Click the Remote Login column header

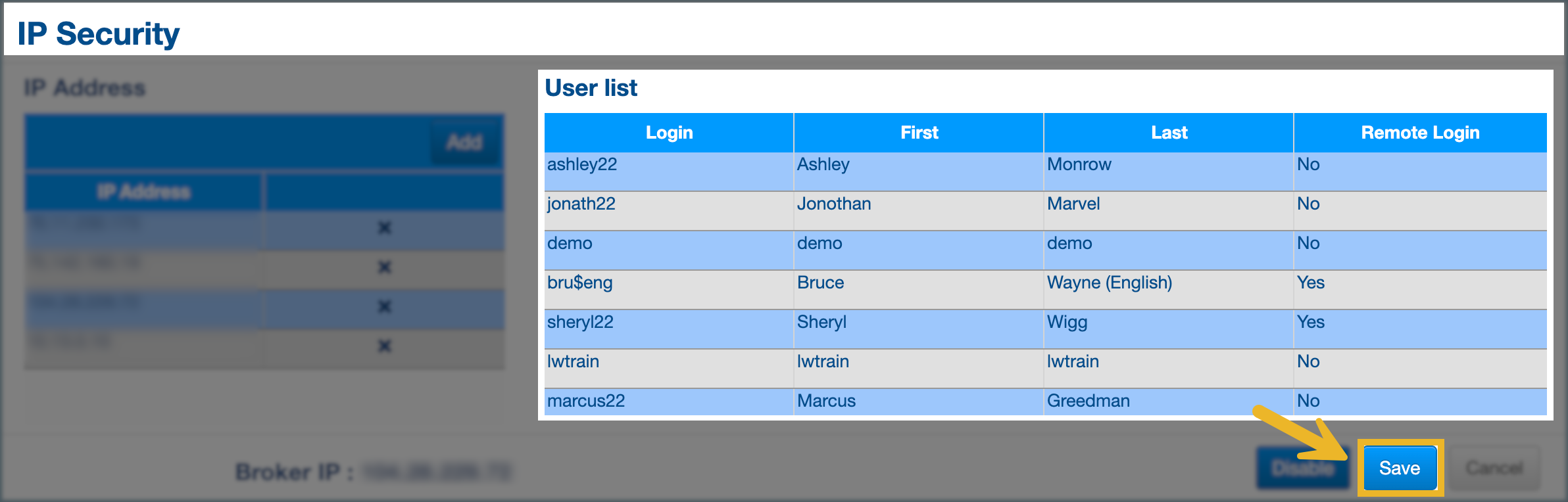[1420, 133]
